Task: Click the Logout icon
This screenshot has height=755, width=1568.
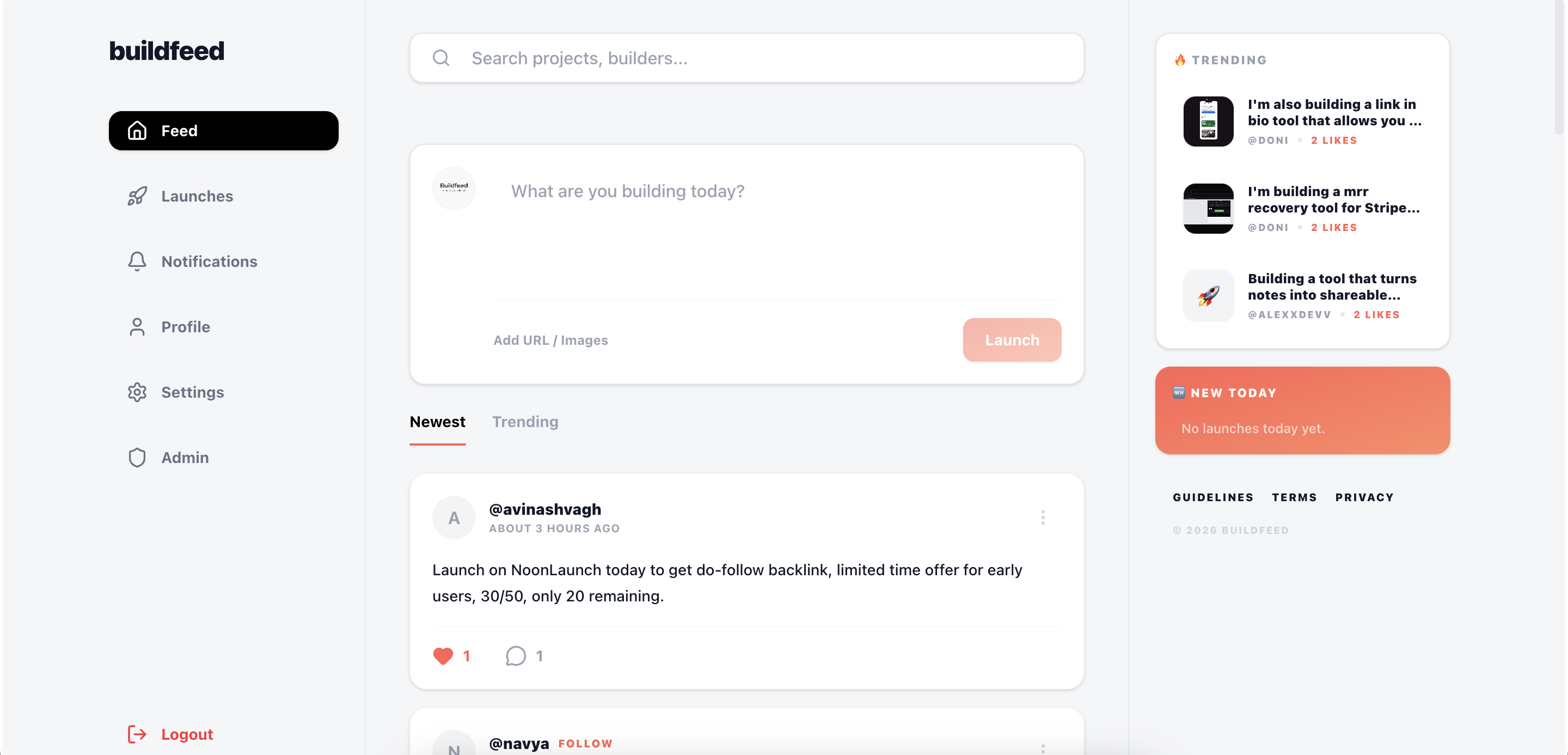Action: [136, 734]
